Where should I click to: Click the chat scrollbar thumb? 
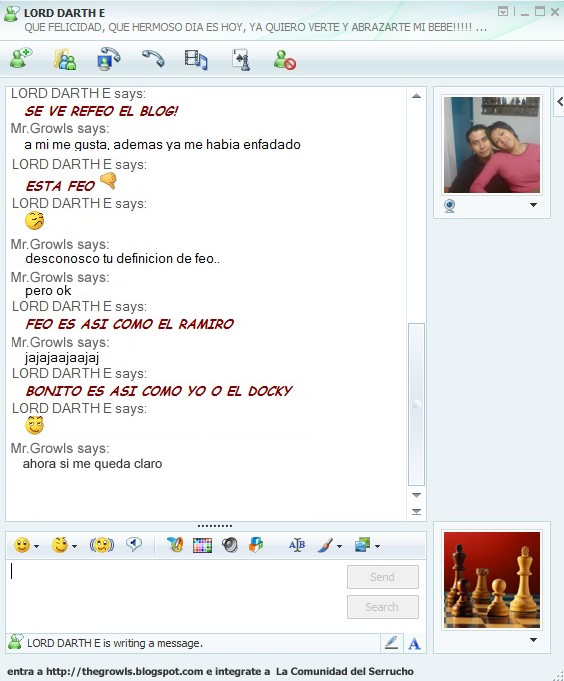[416, 404]
